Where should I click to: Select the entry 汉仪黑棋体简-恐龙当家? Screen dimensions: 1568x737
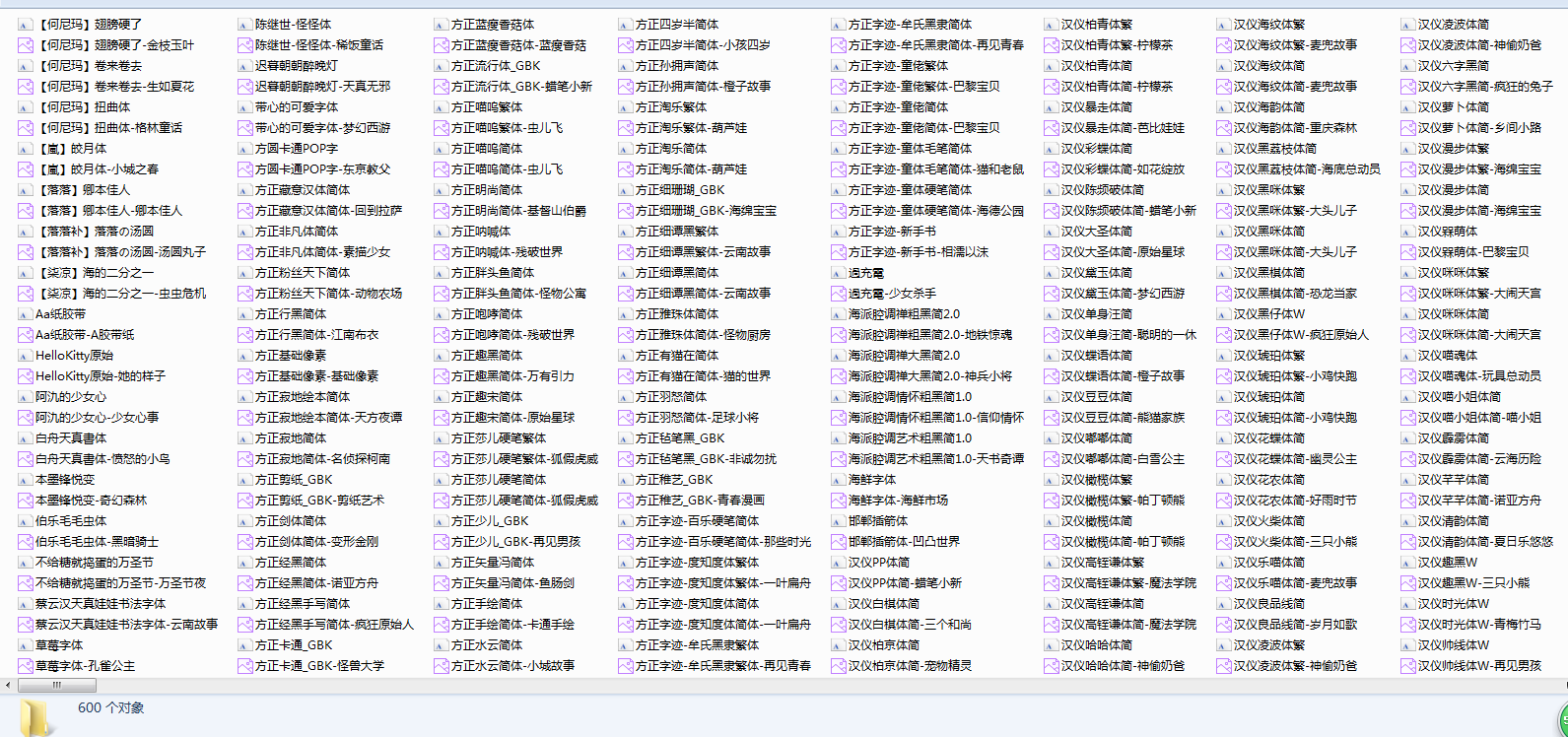[x=1295, y=294]
